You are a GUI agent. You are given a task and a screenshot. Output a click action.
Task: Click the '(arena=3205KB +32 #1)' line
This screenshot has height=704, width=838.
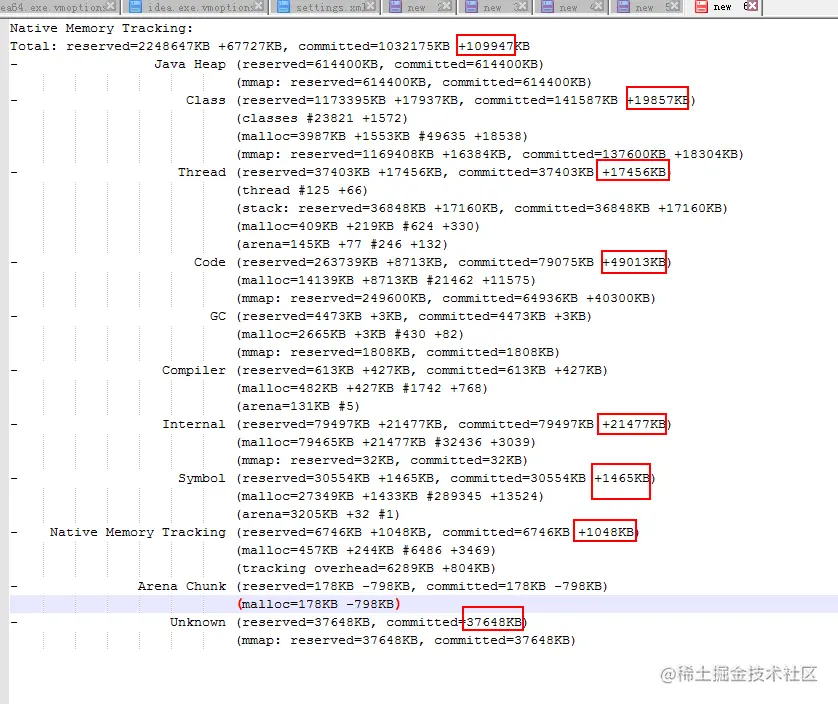318,514
